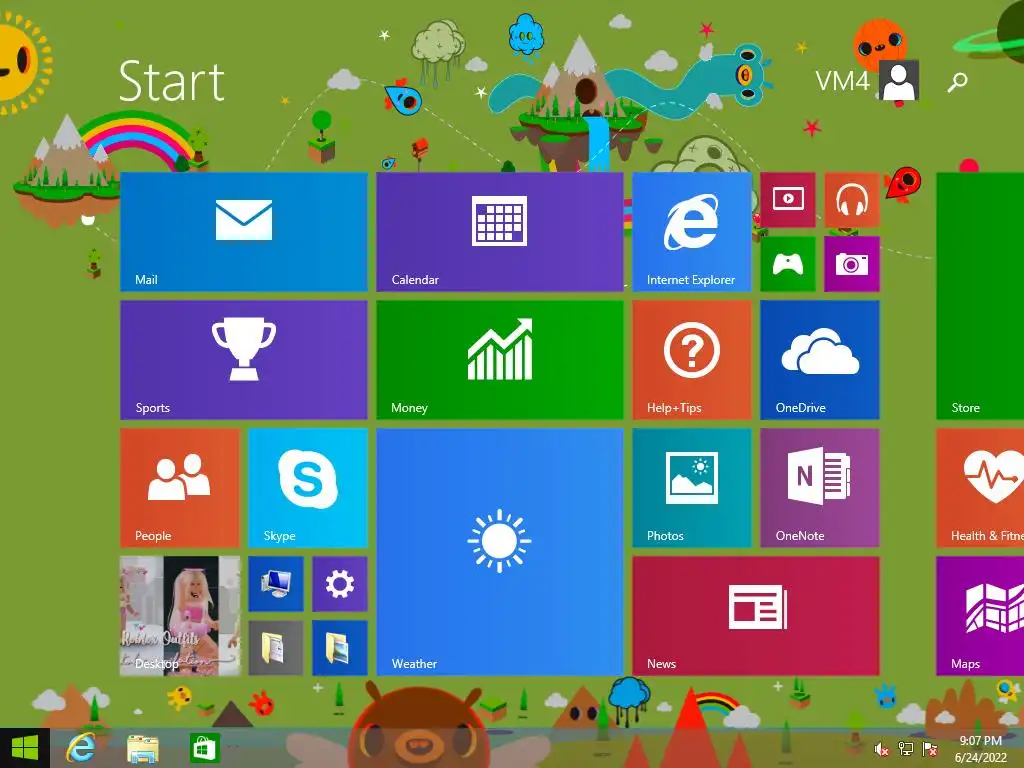Open the Music headphones tile
The width and height of the screenshot is (1024, 768).
pos(852,200)
